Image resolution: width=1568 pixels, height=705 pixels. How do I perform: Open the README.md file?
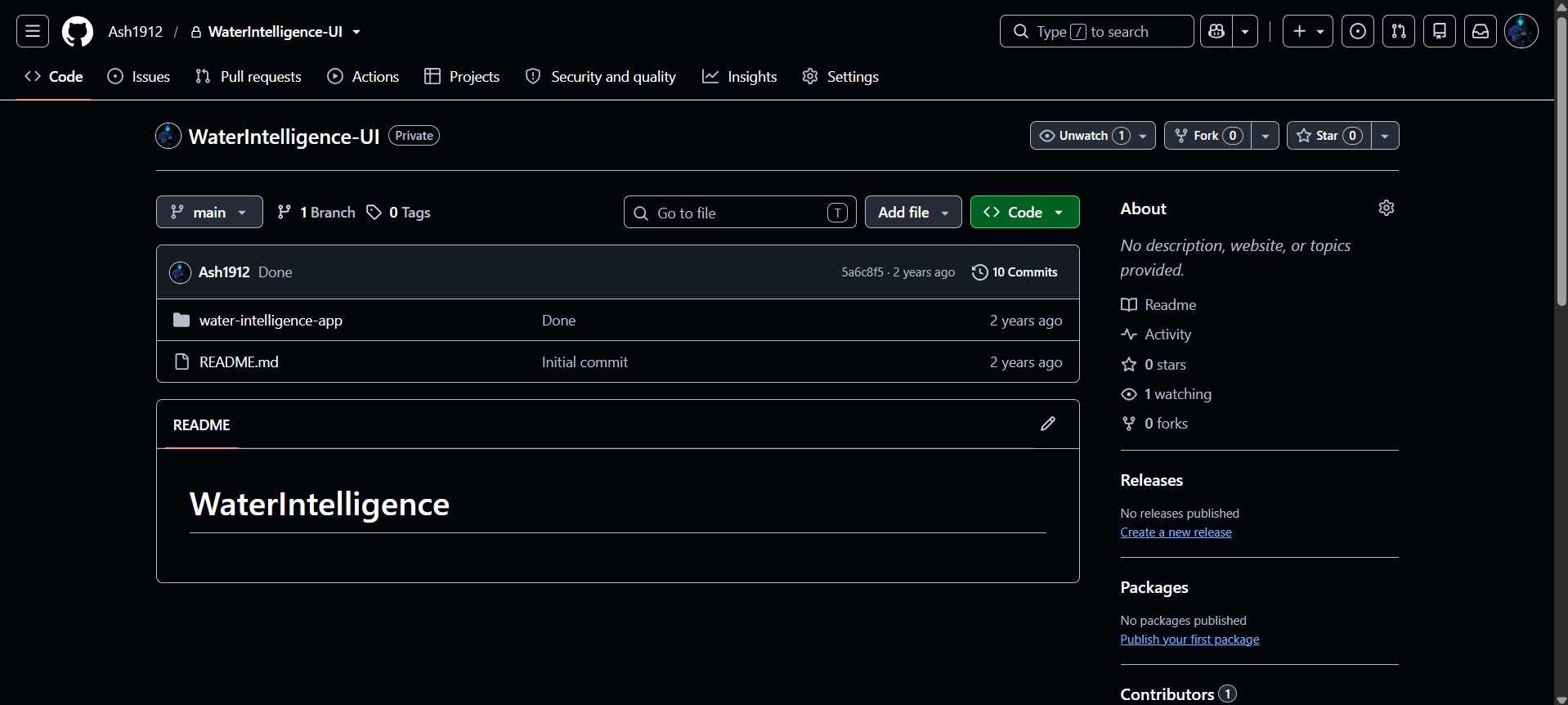point(239,362)
